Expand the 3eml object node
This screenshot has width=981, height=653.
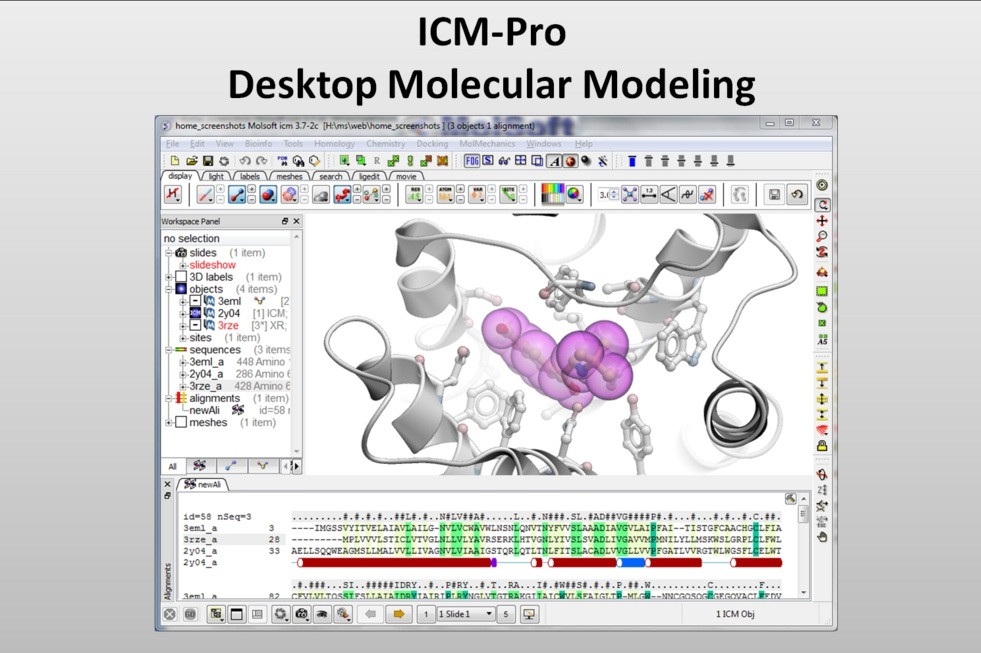(x=183, y=301)
